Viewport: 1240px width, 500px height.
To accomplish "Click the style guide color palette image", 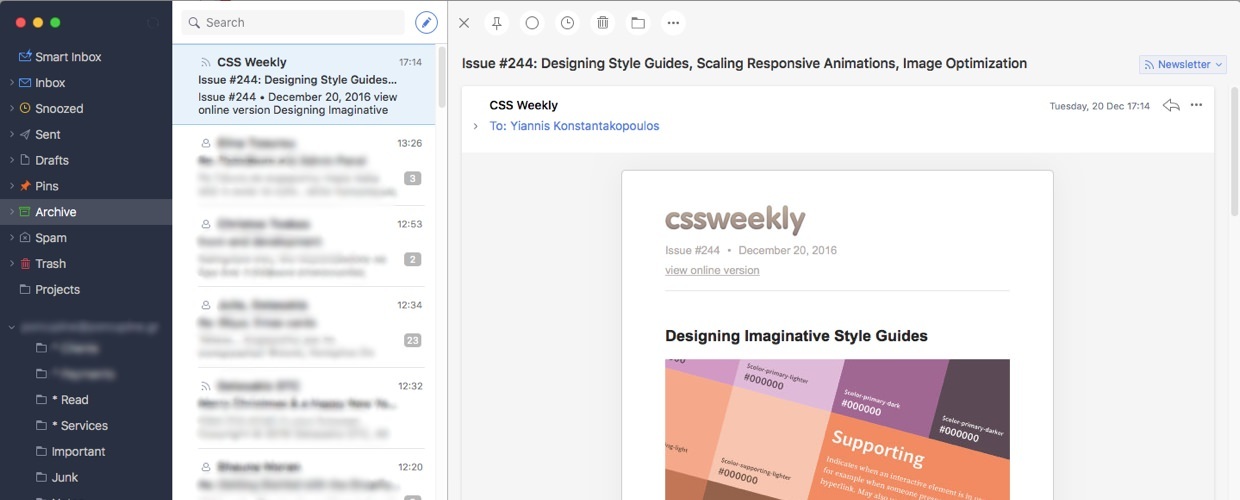I will coord(837,429).
